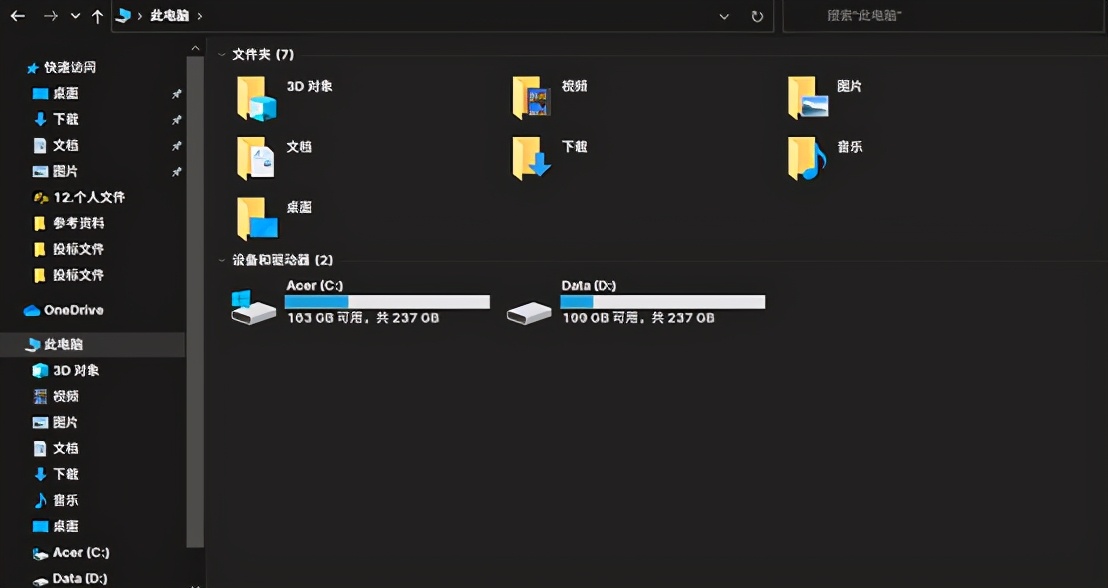Click the Data (D:) capacity bar

[663, 301]
